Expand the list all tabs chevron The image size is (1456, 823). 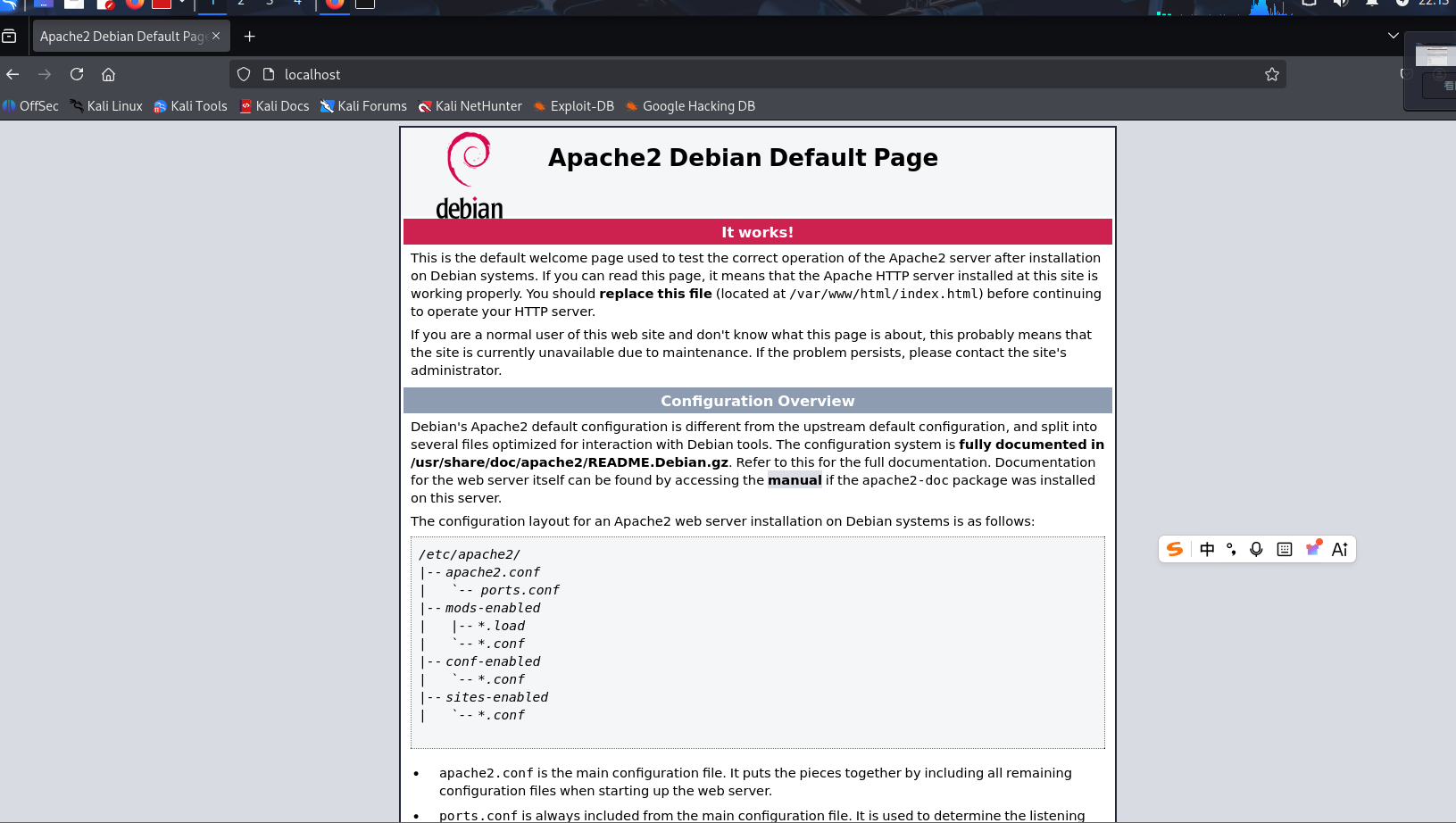click(x=1394, y=36)
